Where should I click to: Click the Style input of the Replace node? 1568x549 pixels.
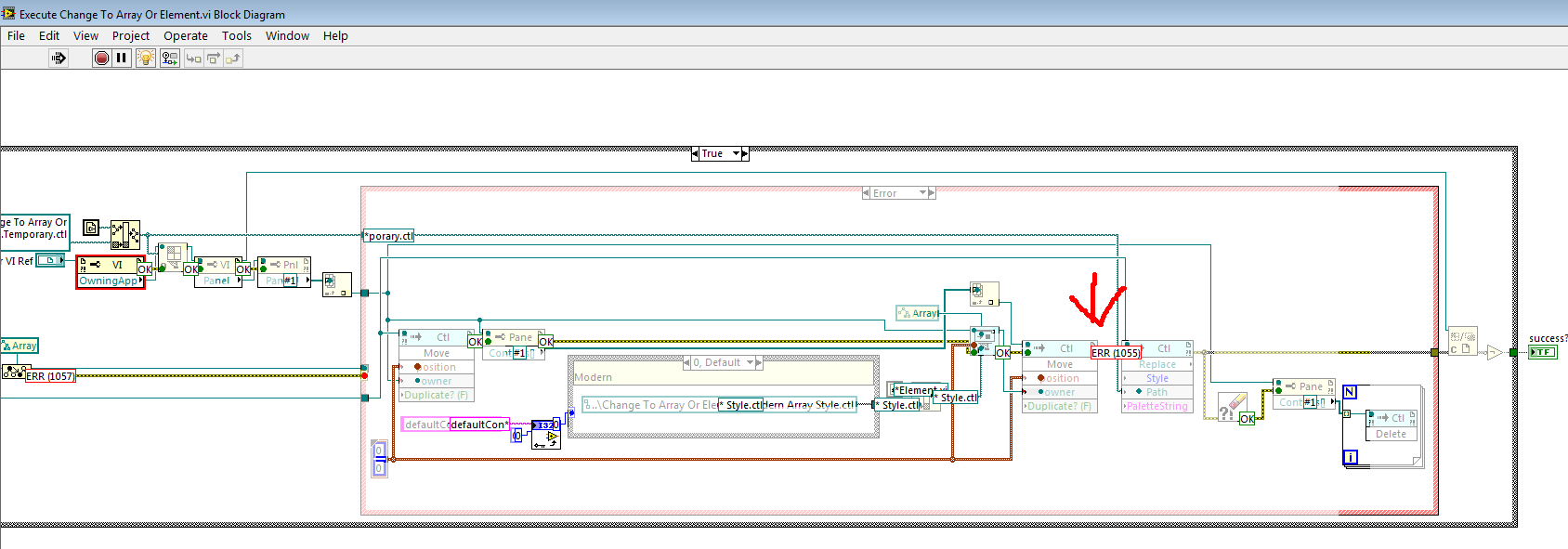pyautogui.click(x=1157, y=378)
